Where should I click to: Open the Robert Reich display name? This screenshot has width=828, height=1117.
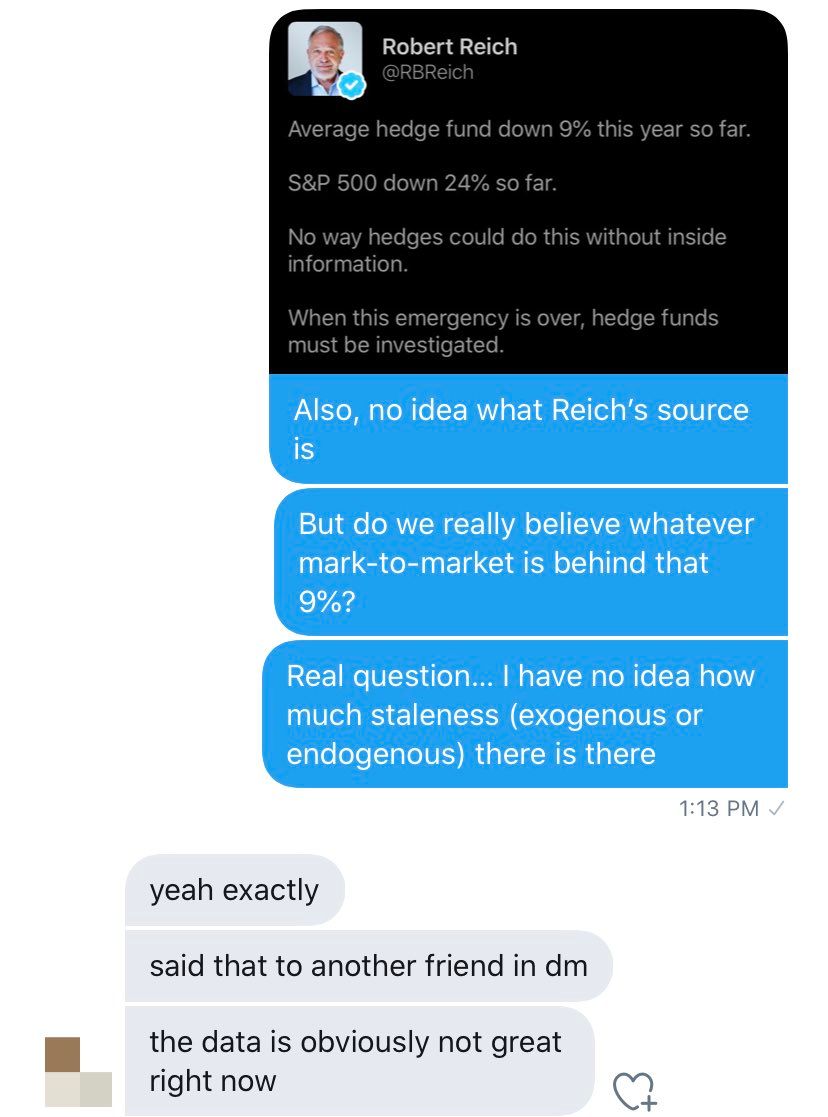click(x=449, y=46)
